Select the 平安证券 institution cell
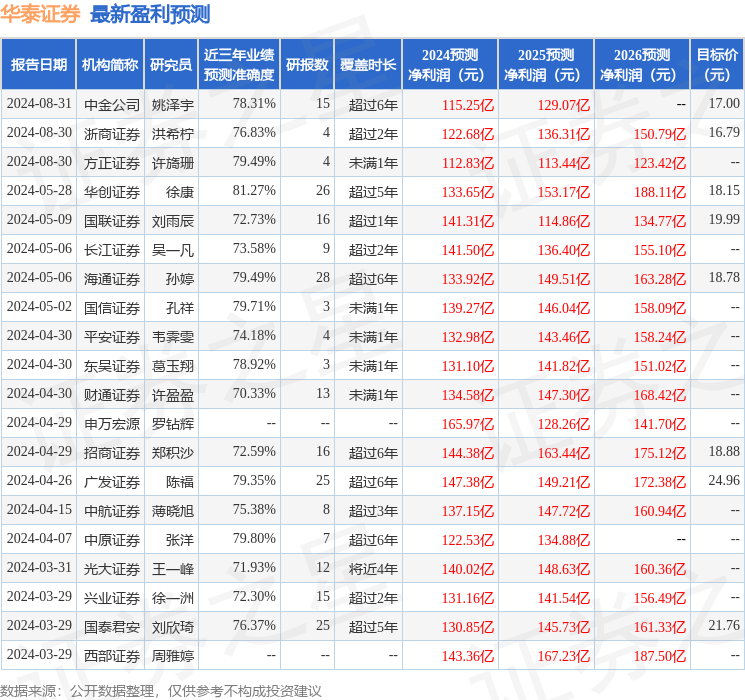Image resolution: width=745 pixels, height=700 pixels. tap(112, 337)
